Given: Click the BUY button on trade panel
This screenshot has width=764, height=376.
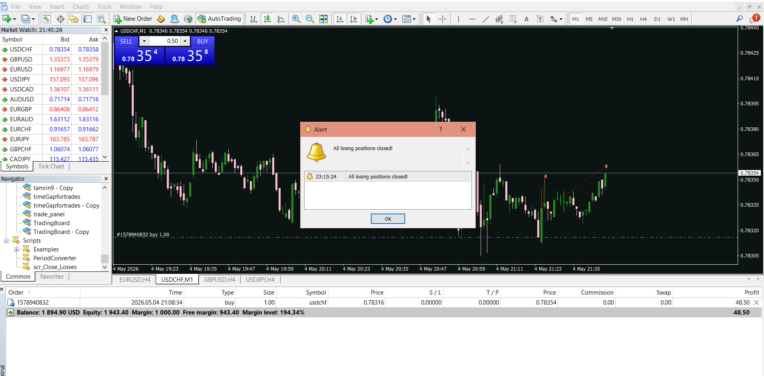Looking at the screenshot, I should click(203, 41).
